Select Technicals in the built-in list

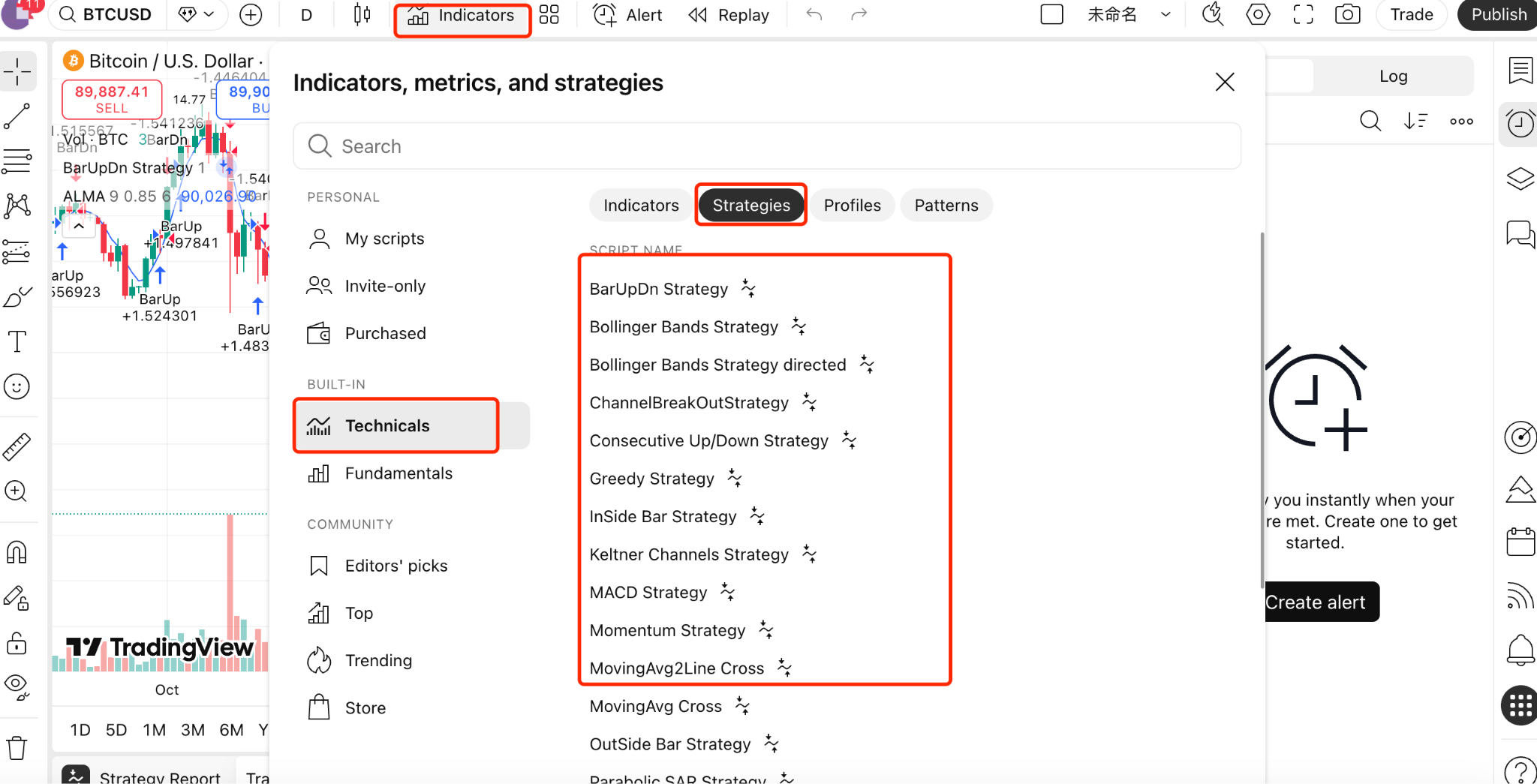click(x=411, y=425)
